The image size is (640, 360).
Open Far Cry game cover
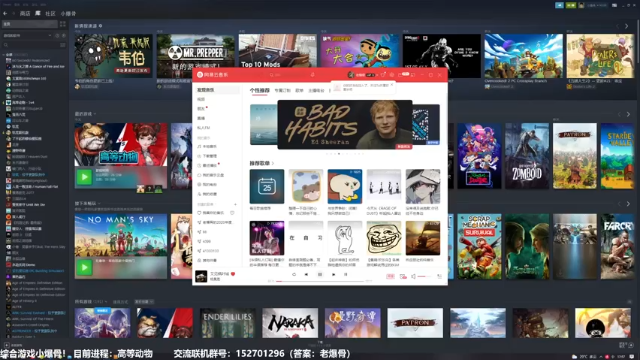click(617, 247)
